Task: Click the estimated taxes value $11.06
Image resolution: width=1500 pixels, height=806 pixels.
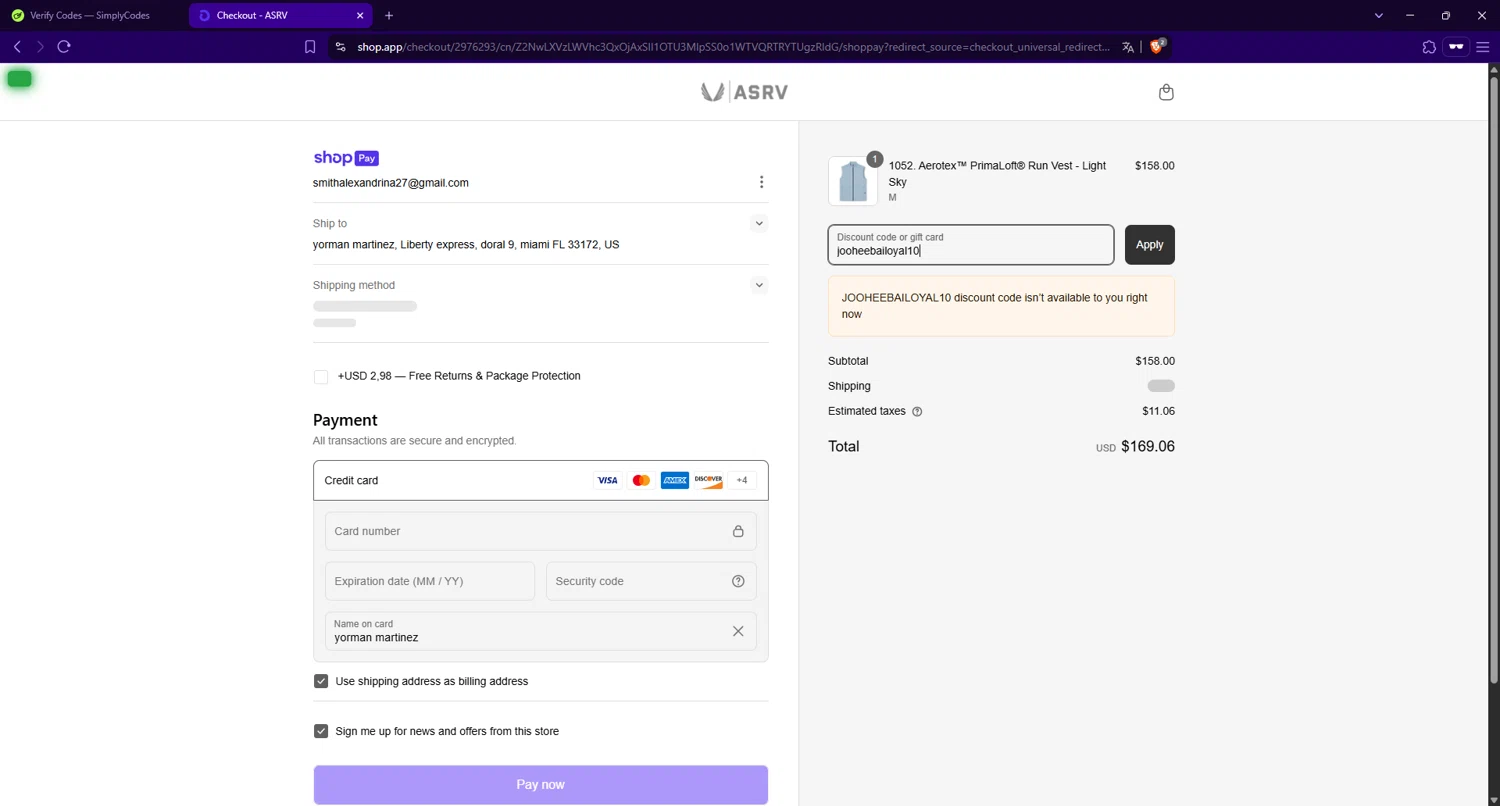Action: click(x=1158, y=411)
